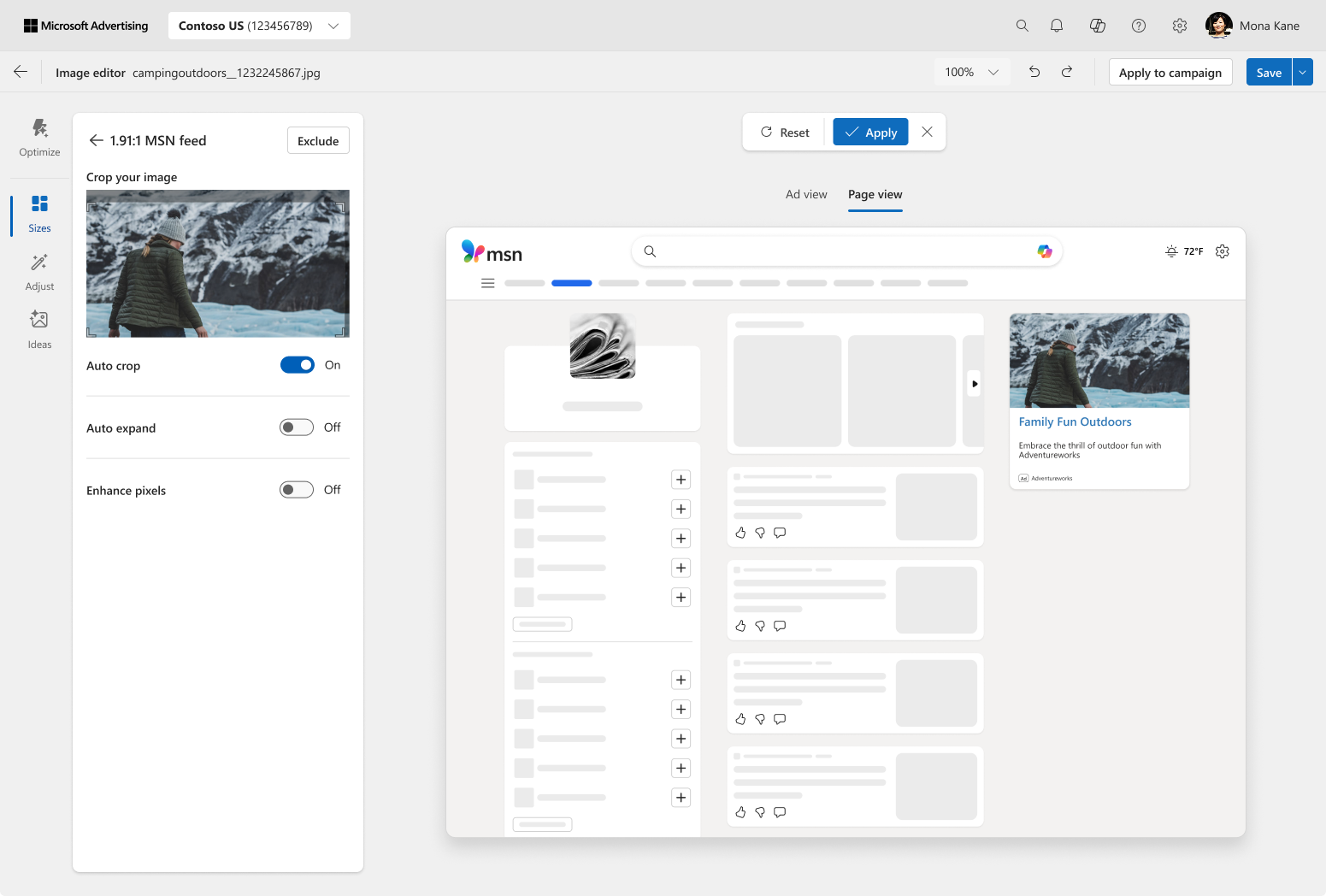
Task: Turn off the Auto crop toggle
Action: pos(298,365)
